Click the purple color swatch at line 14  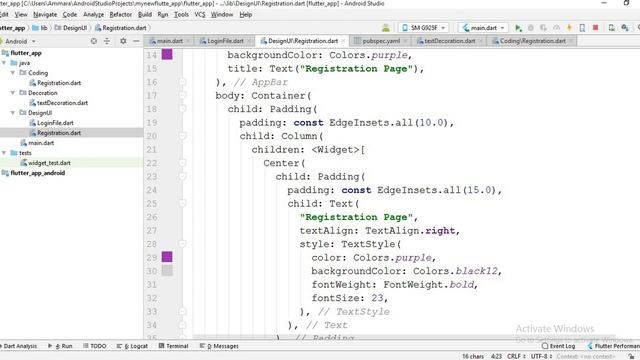coord(167,55)
